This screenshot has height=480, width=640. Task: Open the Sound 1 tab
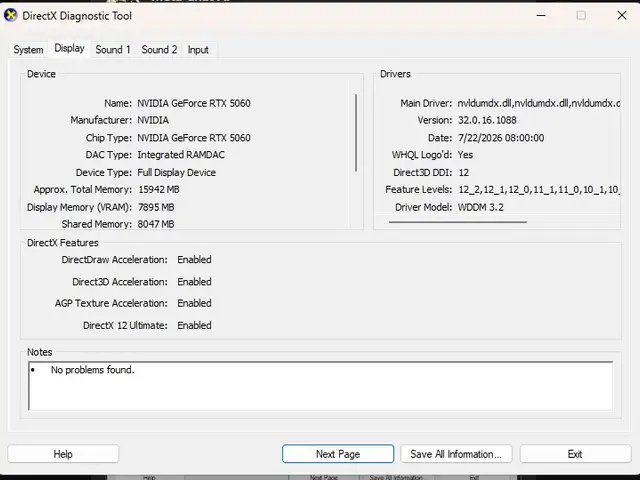[113, 50]
